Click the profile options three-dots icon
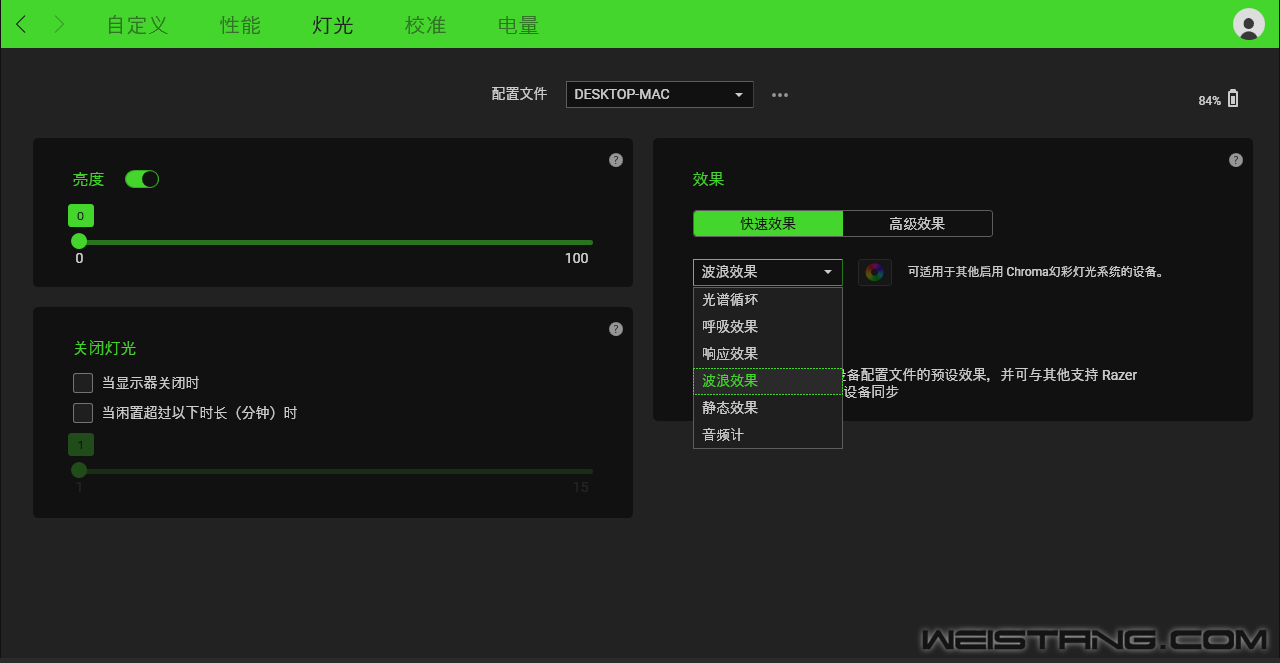Viewport: 1280px width, 663px height. click(x=780, y=95)
